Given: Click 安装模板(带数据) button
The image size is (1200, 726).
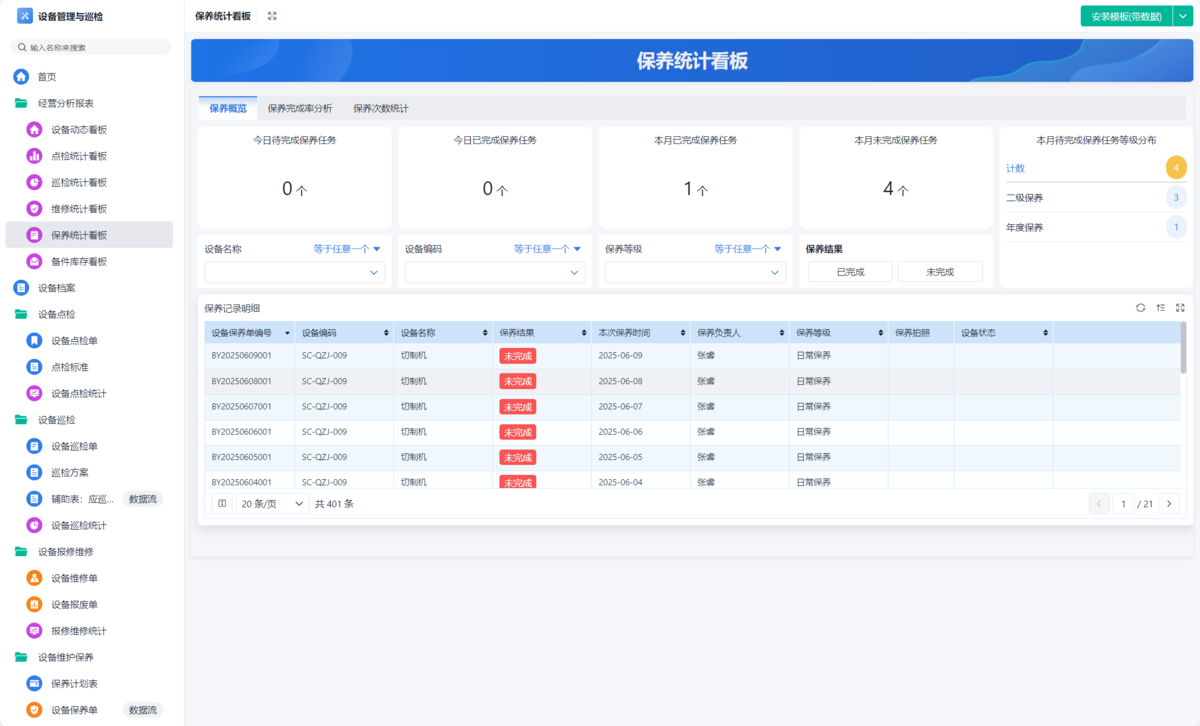Looking at the screenshot, I should (1126, 16).
